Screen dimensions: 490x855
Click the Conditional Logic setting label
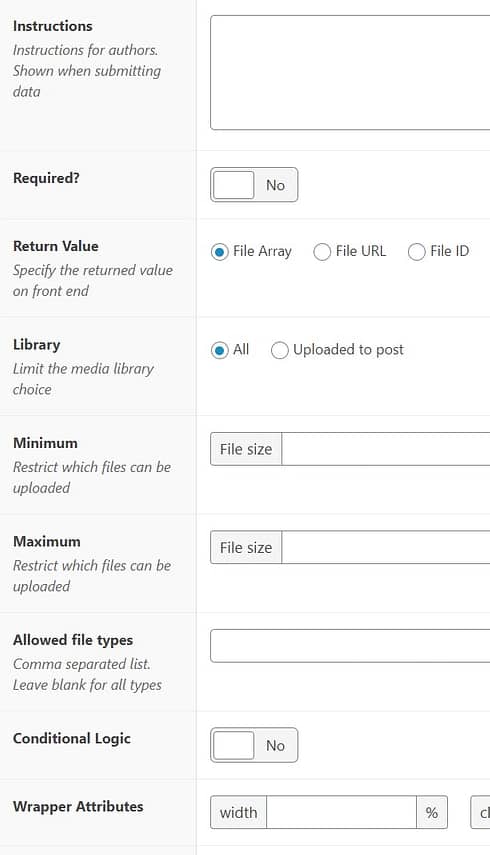coord(72,738)
